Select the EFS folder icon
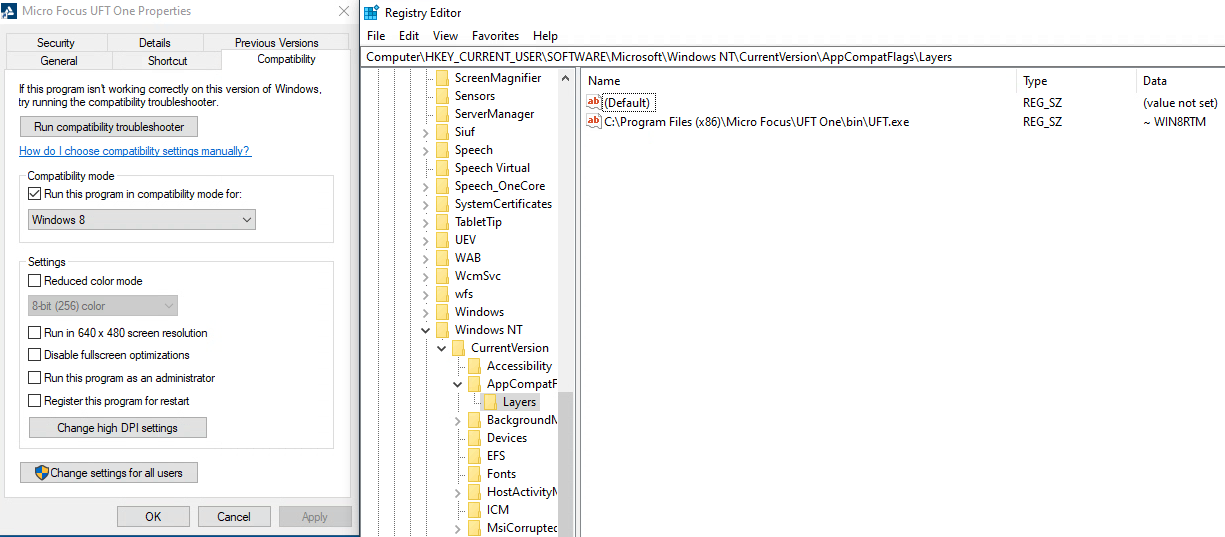 click(x=474, y=456)
